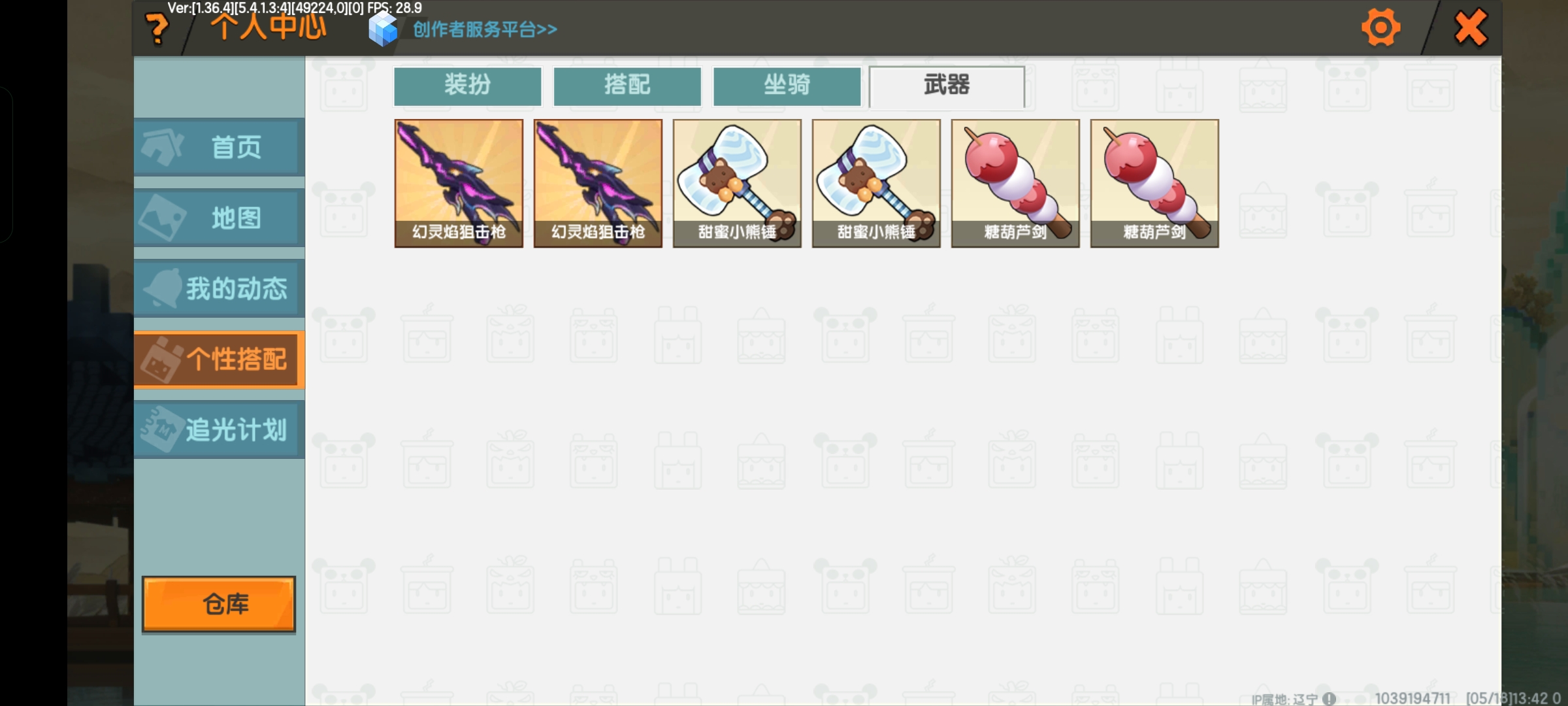Open the orange question mark help icon
The image size is (1568, 706).
(157, 29)
